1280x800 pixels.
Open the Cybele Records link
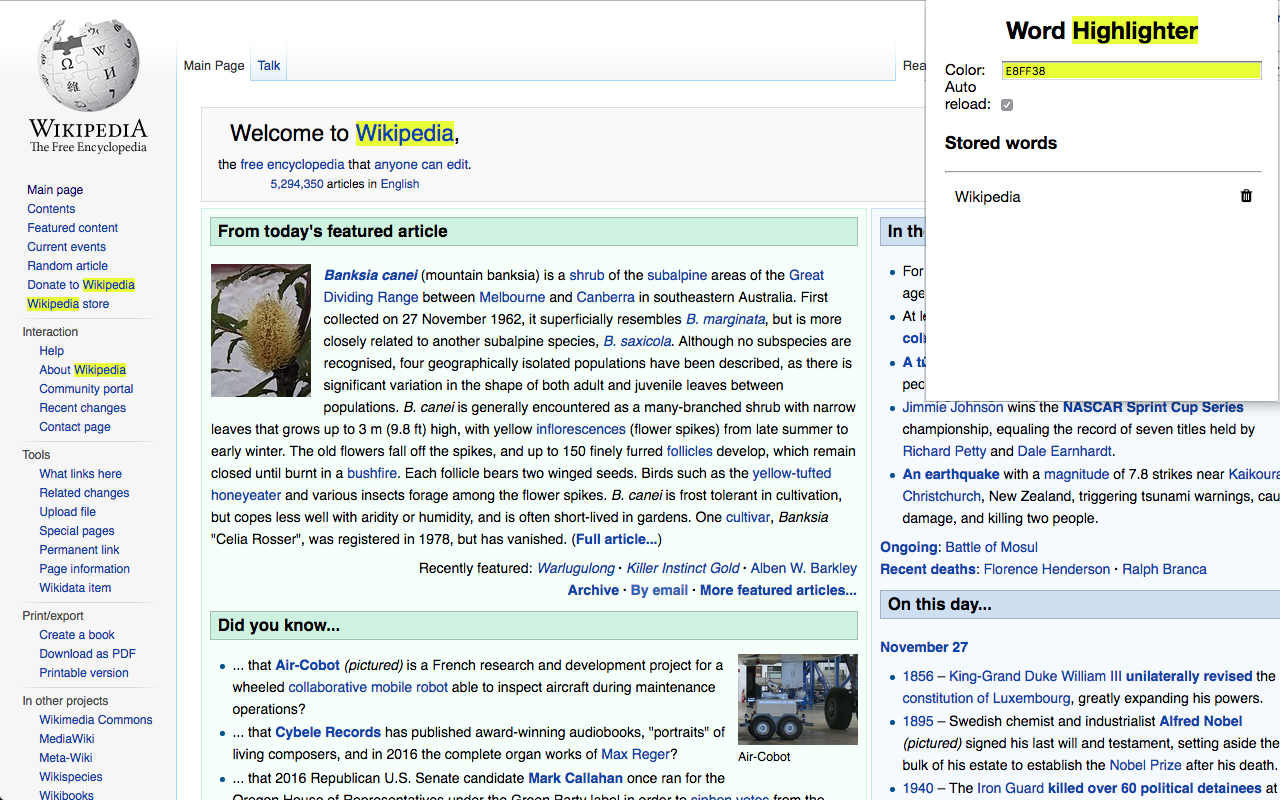328,732
